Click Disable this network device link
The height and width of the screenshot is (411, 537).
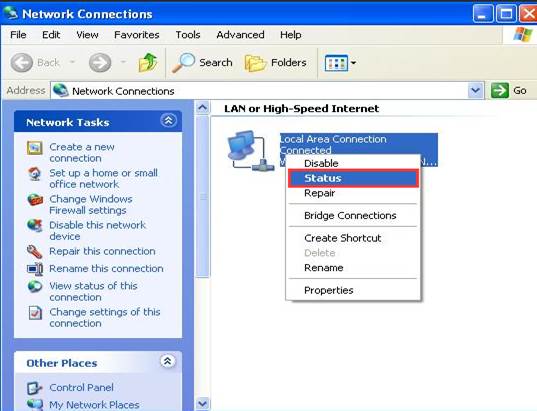[97, 231]
